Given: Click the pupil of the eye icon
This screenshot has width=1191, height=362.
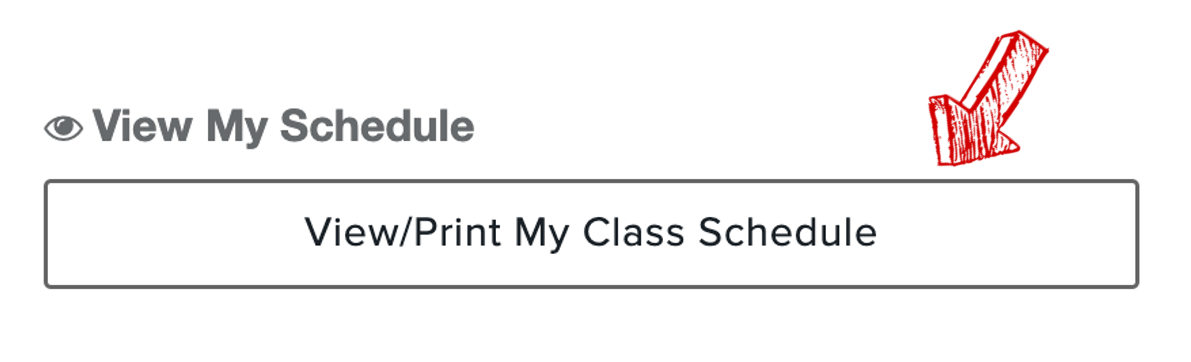Looking at the screenshot, I should (x=63, y=127).
